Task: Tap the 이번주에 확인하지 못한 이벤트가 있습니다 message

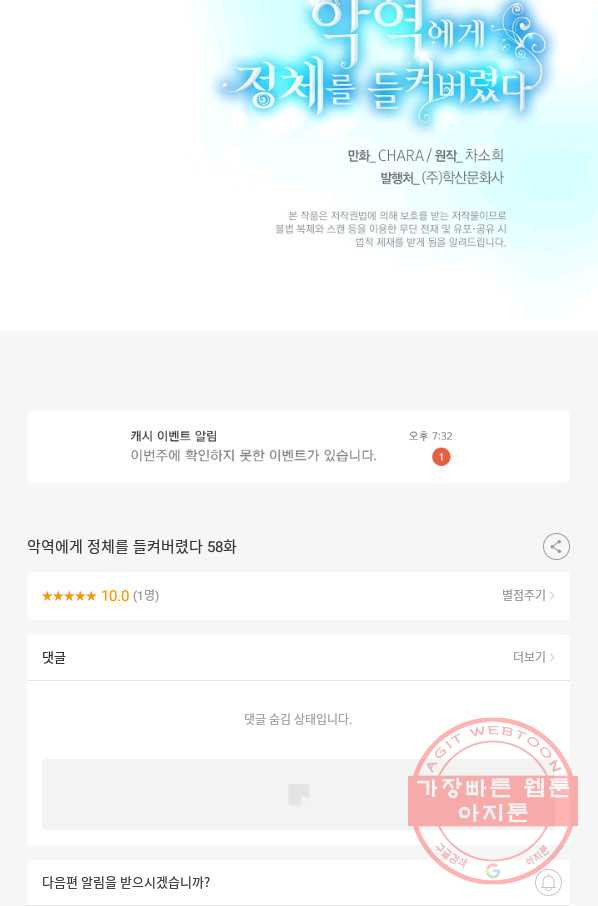Action: point(254,456)
